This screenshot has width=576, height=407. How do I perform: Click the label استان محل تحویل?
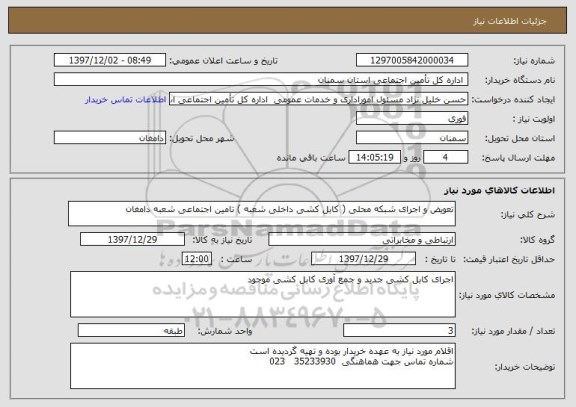[x=520, y=138]
